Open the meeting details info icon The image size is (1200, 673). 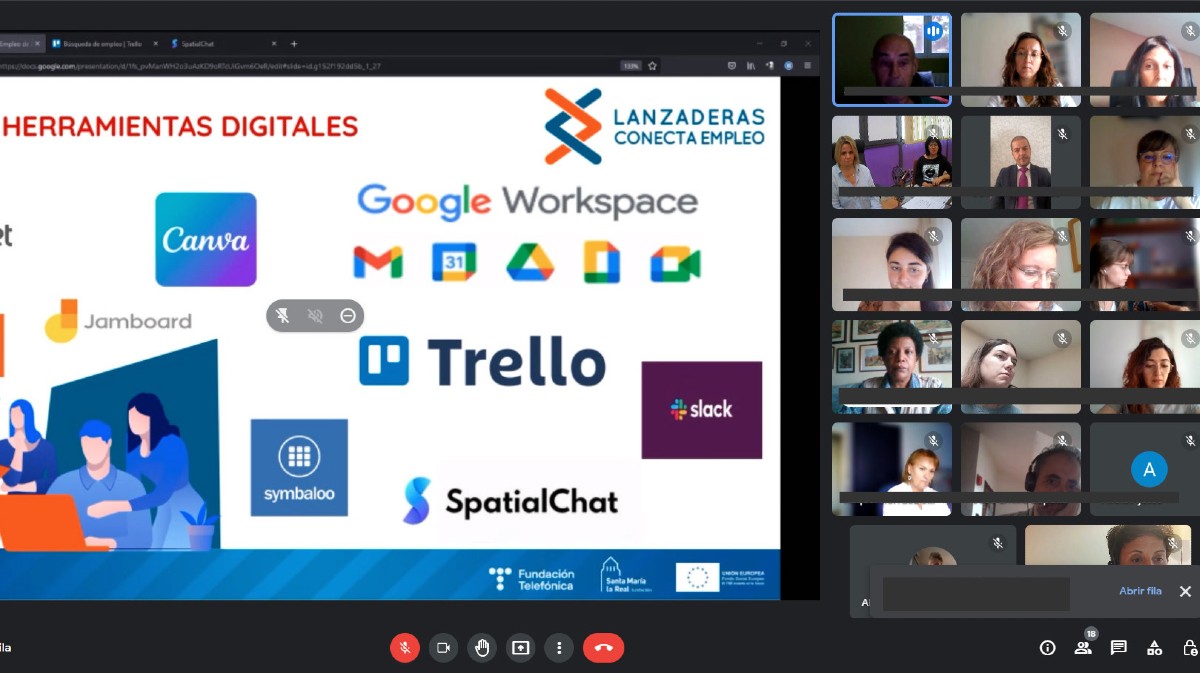(1047, 648)
